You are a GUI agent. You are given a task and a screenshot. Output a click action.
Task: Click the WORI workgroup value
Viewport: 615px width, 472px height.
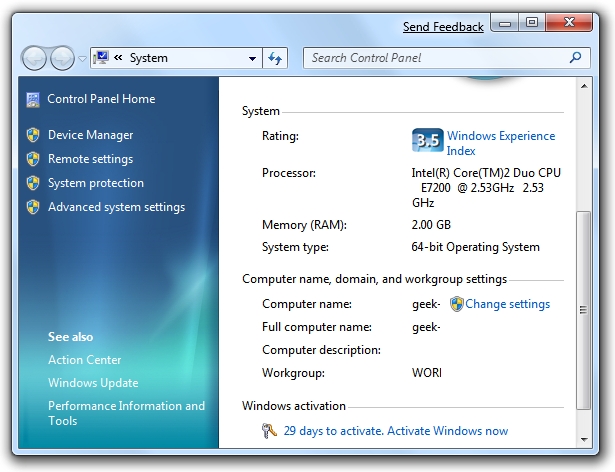coord(427,372)
